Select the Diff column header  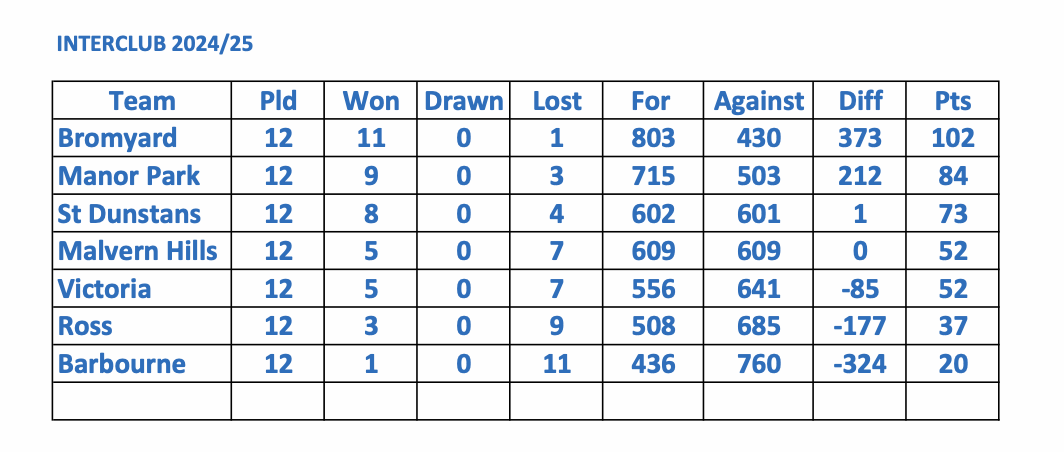[859, 101]
